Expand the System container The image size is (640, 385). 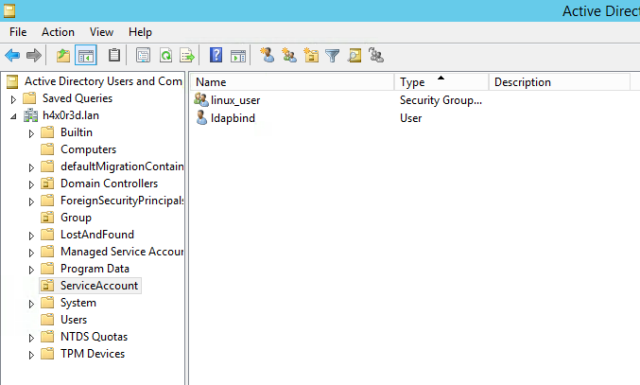coord(31,304)
